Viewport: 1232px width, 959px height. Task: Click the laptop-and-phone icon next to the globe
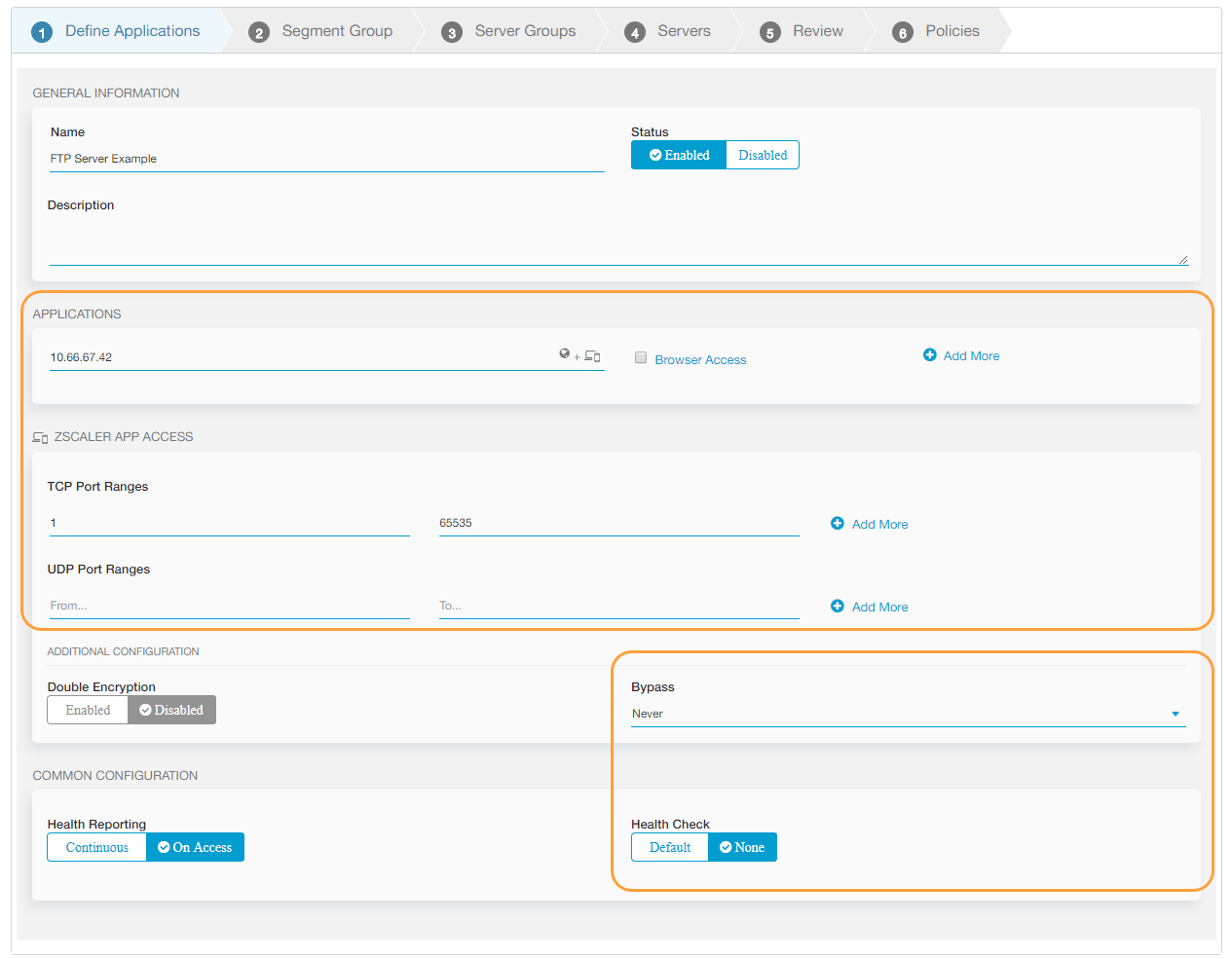tap(590, 356)
